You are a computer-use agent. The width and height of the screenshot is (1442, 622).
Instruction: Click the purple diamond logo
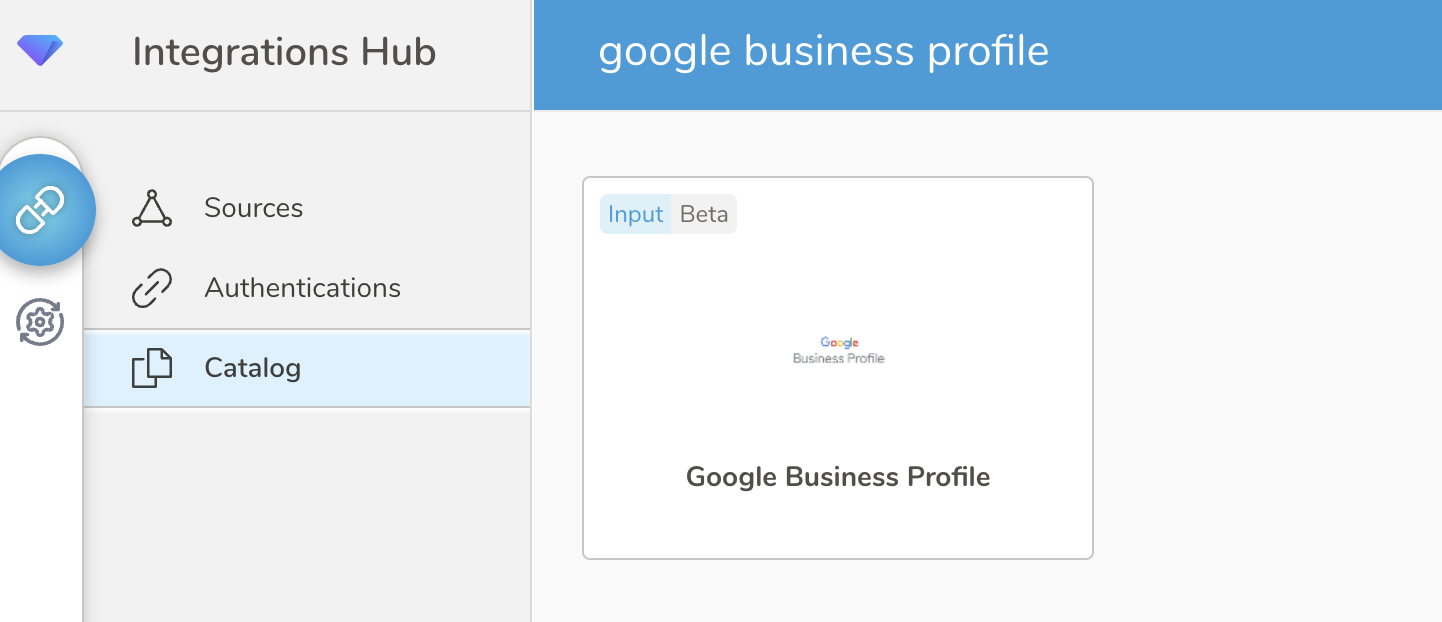[40, 50]
